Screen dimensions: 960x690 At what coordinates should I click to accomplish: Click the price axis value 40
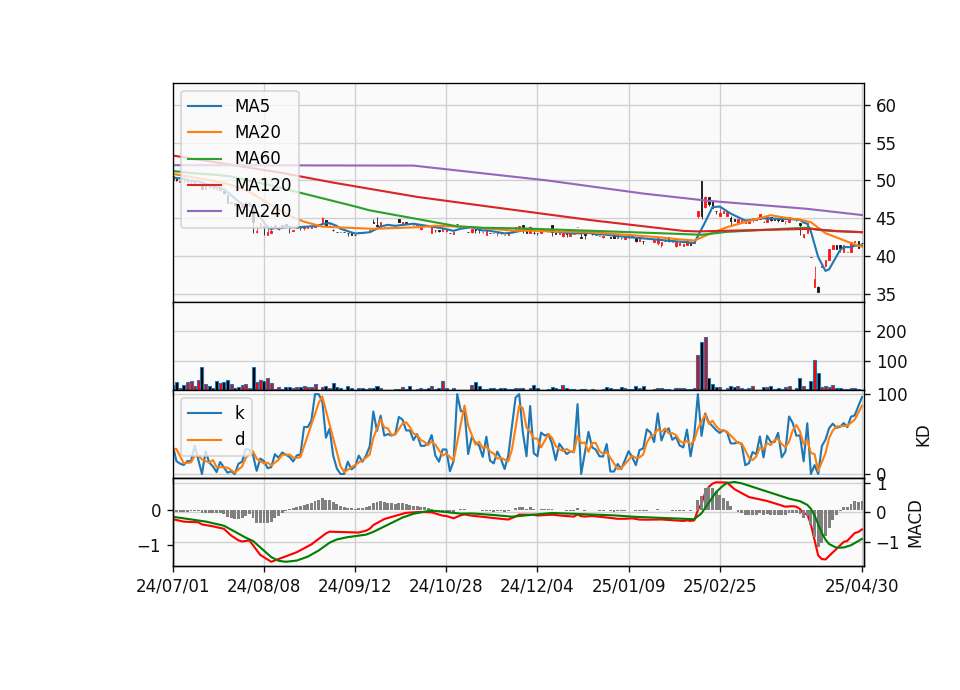[886, 257]
